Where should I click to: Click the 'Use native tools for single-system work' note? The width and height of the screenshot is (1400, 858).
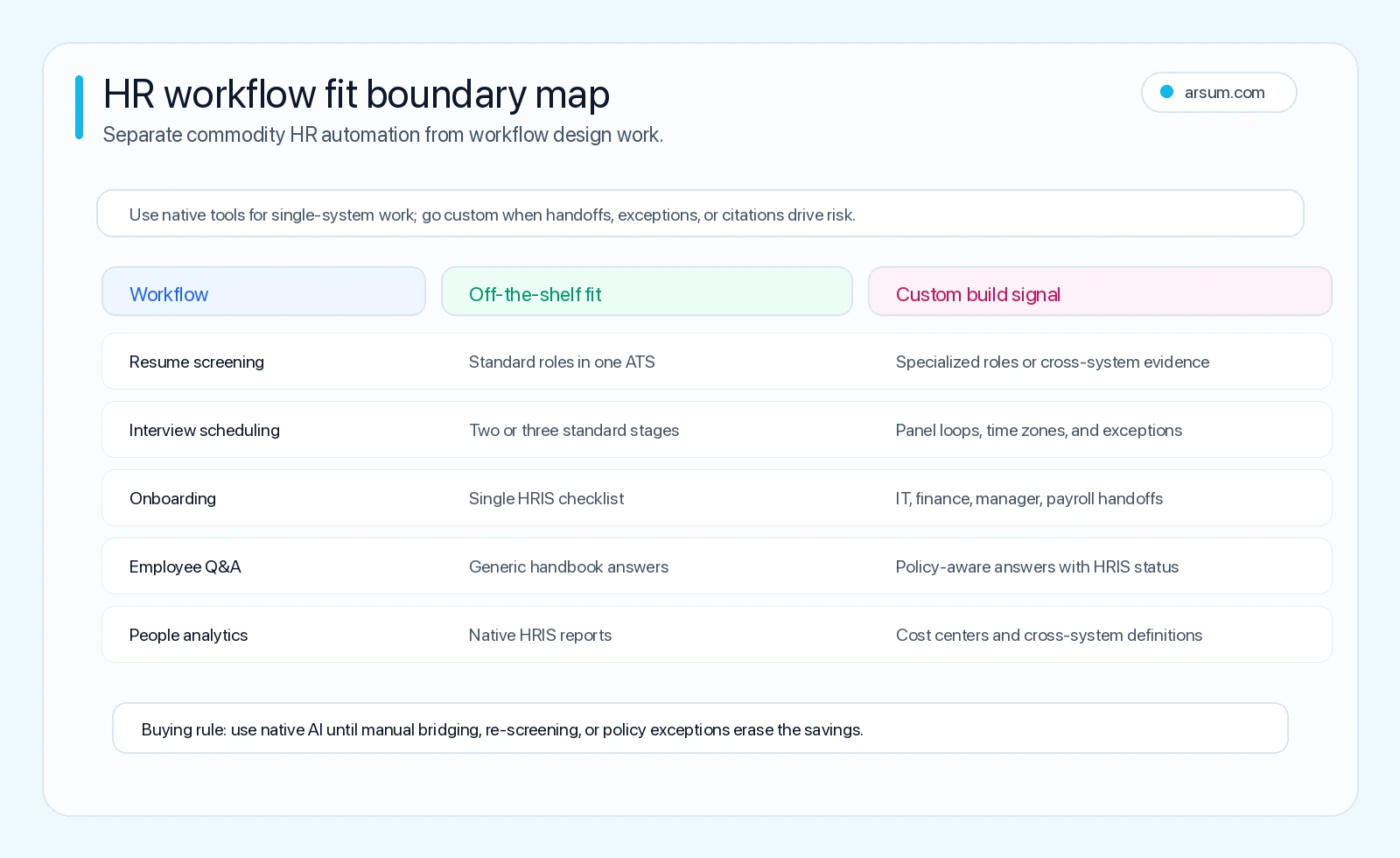(x=700, y=214)
